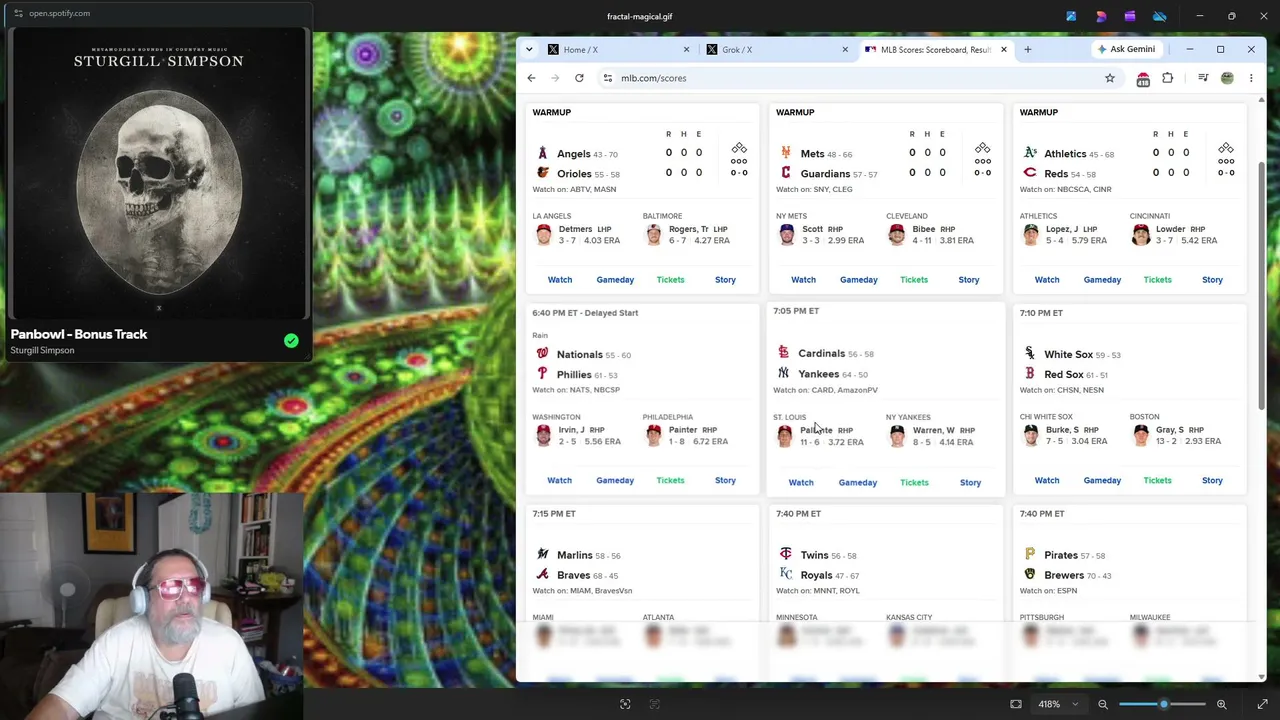Close the Home / X tab
Viewport: 1280px width, 720px height.
(686, 49)
